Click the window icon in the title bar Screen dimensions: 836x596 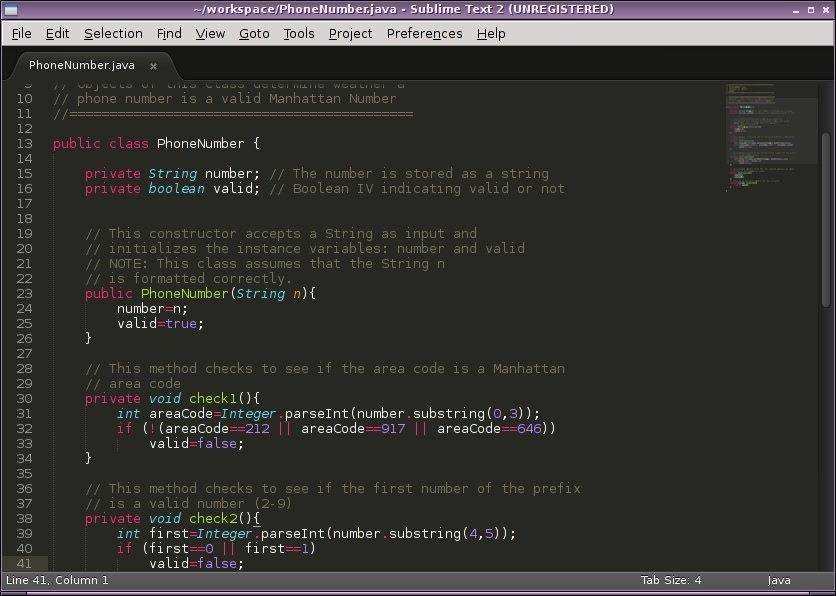pyautogui.click(x=10, y=9)
